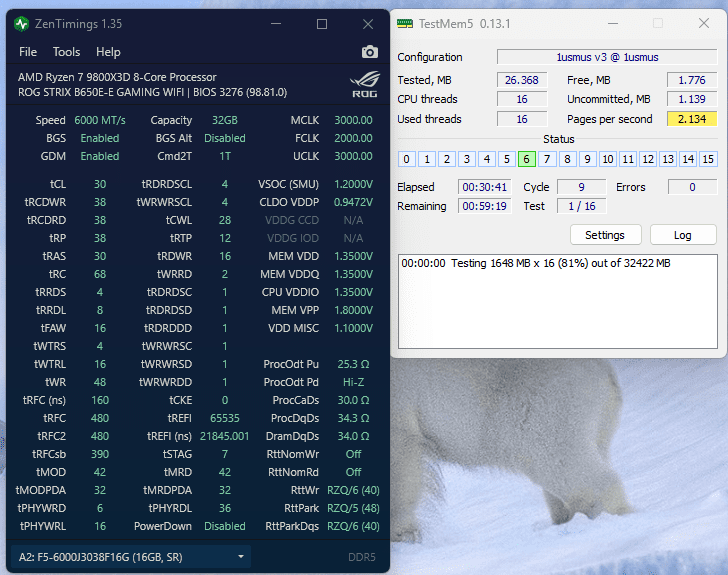Image resolution: width=728 pixels, height=575 pixels.
Task: Click the Tested MB value 26.368
Action: [522, 80]
